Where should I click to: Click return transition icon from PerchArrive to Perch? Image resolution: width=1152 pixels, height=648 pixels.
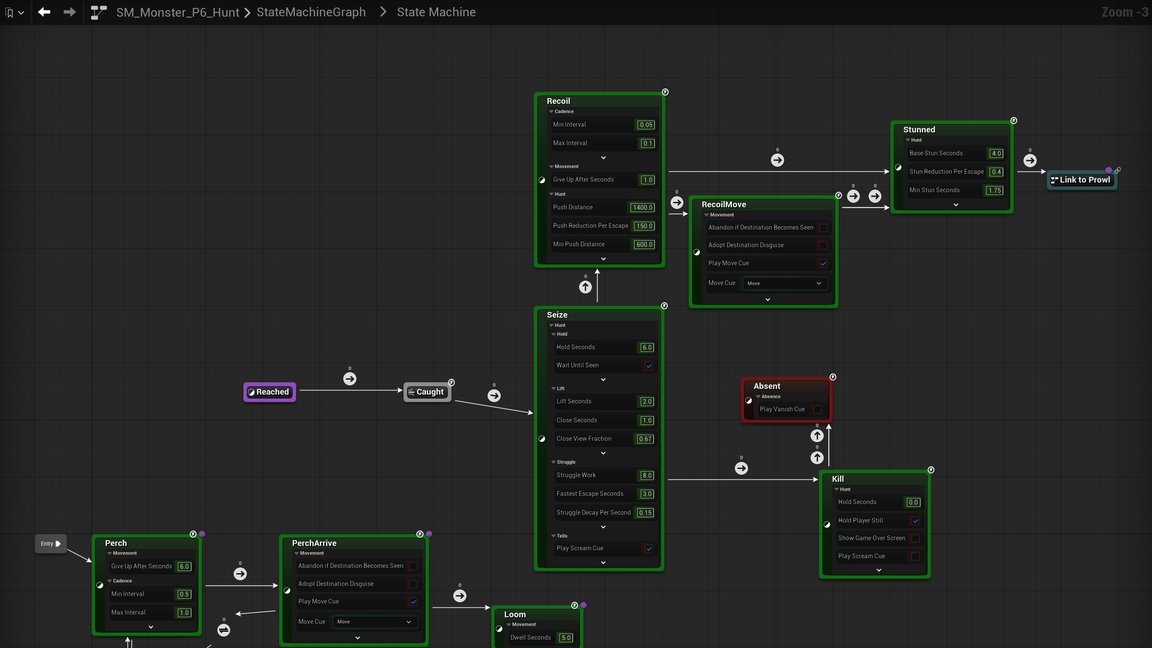(224, 630)
